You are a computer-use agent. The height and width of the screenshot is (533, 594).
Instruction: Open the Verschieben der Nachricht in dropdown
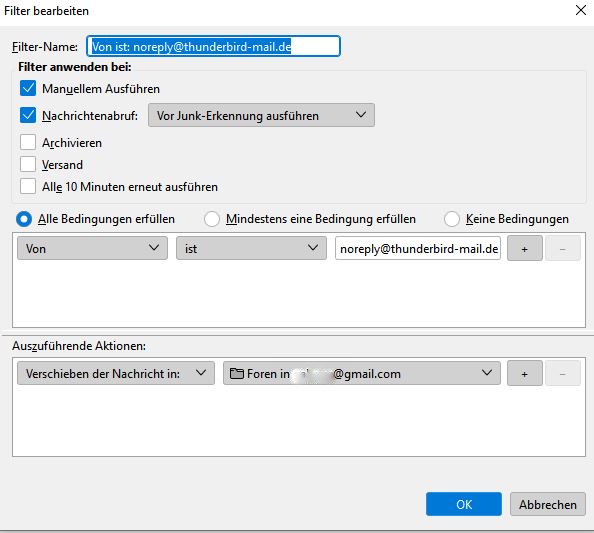coord(116,374)
